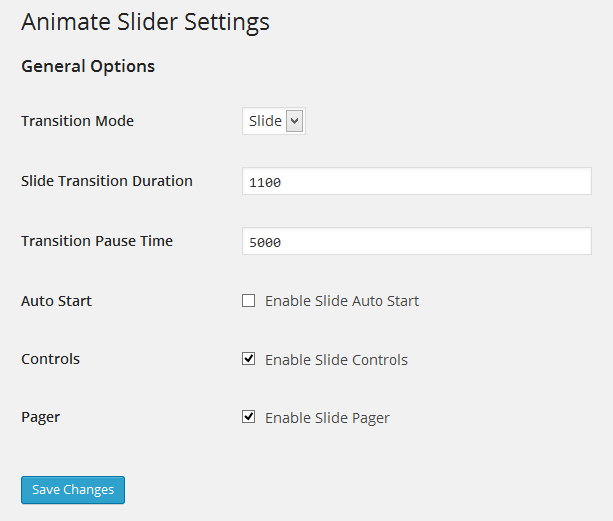Enable the Slide Auto Start checkbox

coord(249,301)
